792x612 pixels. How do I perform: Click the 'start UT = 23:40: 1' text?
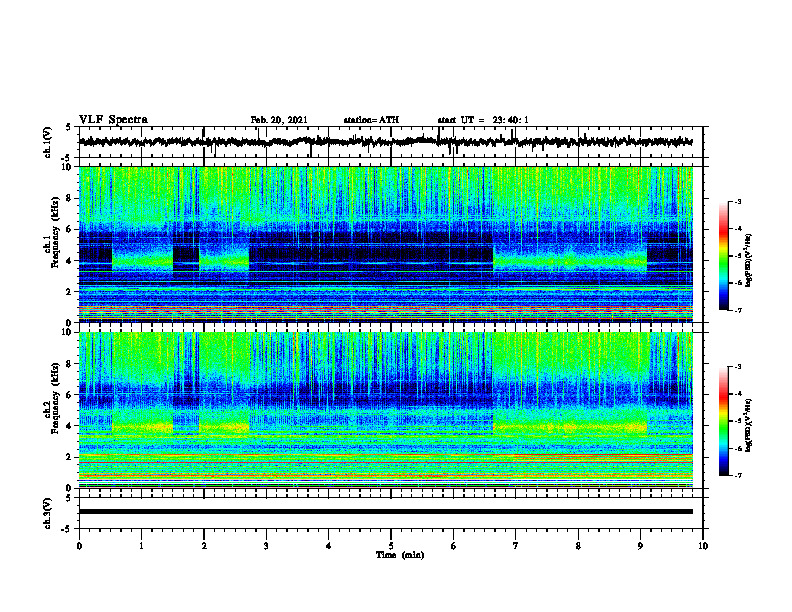(x=483, y=120)
